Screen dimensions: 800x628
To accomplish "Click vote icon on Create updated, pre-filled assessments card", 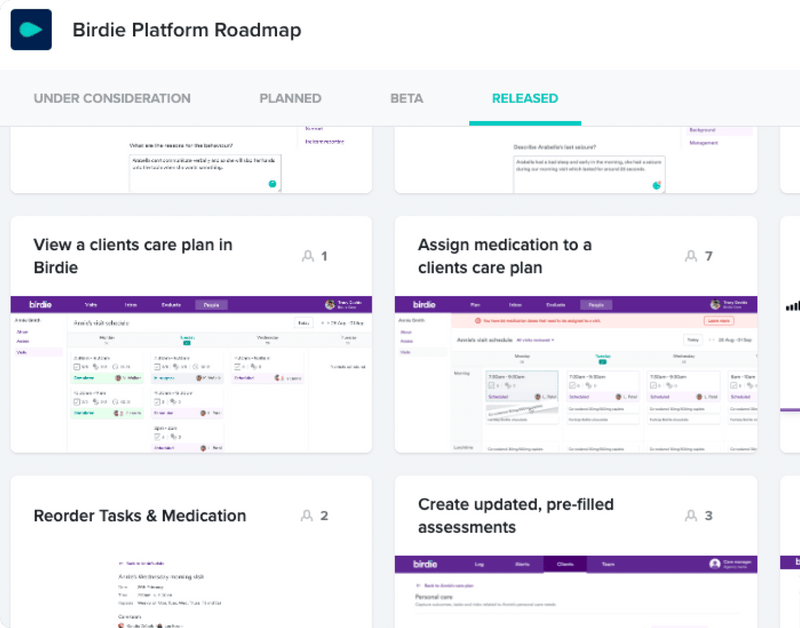I will click(691, 516).
